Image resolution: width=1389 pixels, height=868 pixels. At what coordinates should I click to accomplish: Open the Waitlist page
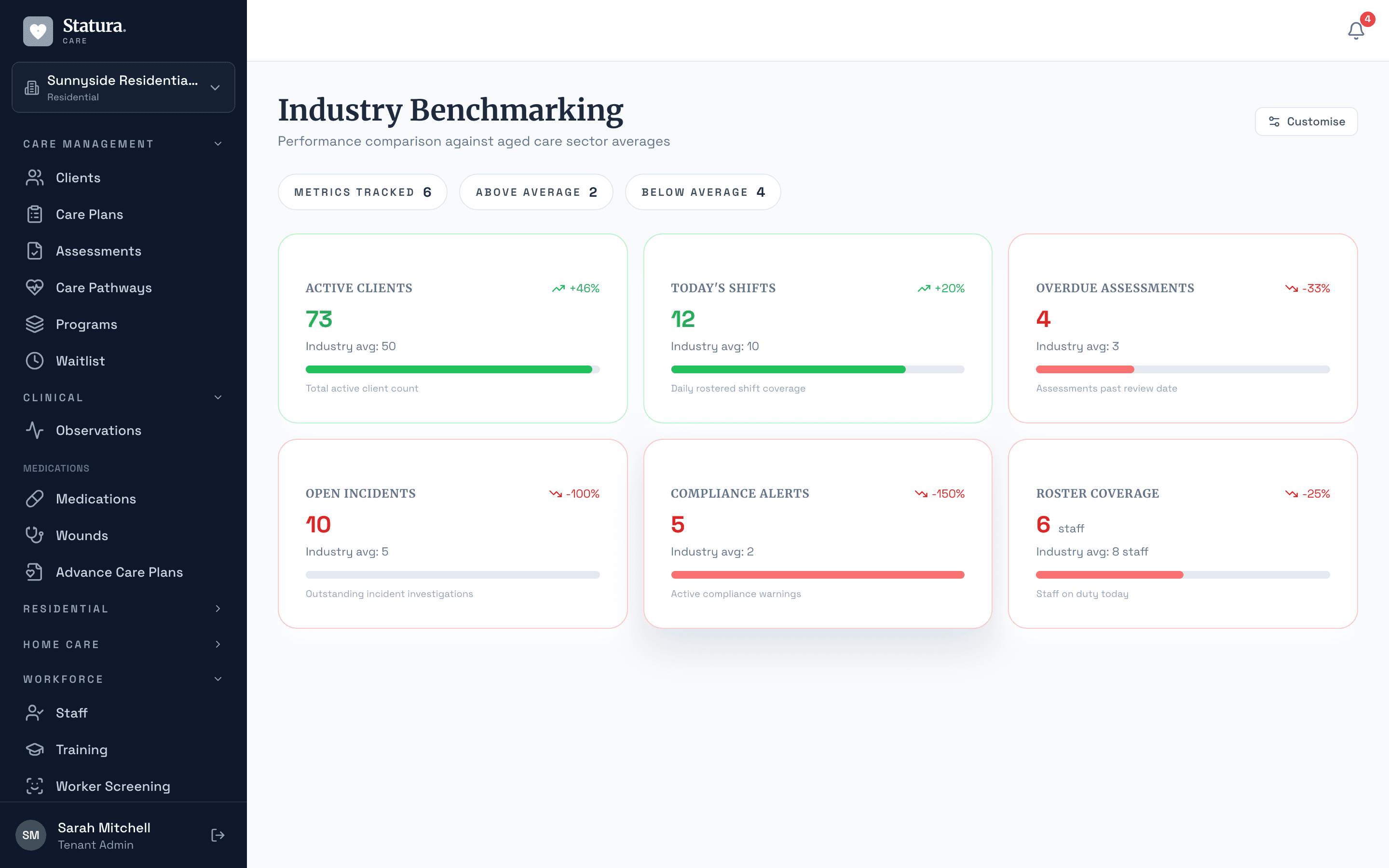[x=80, y=361]
